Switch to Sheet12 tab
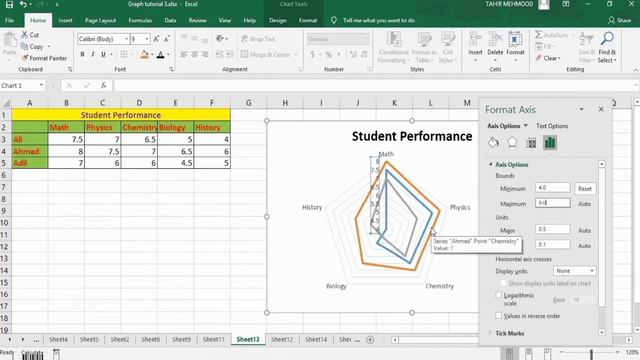The height and width of the screenshot is (360, 640). point(282,339)
